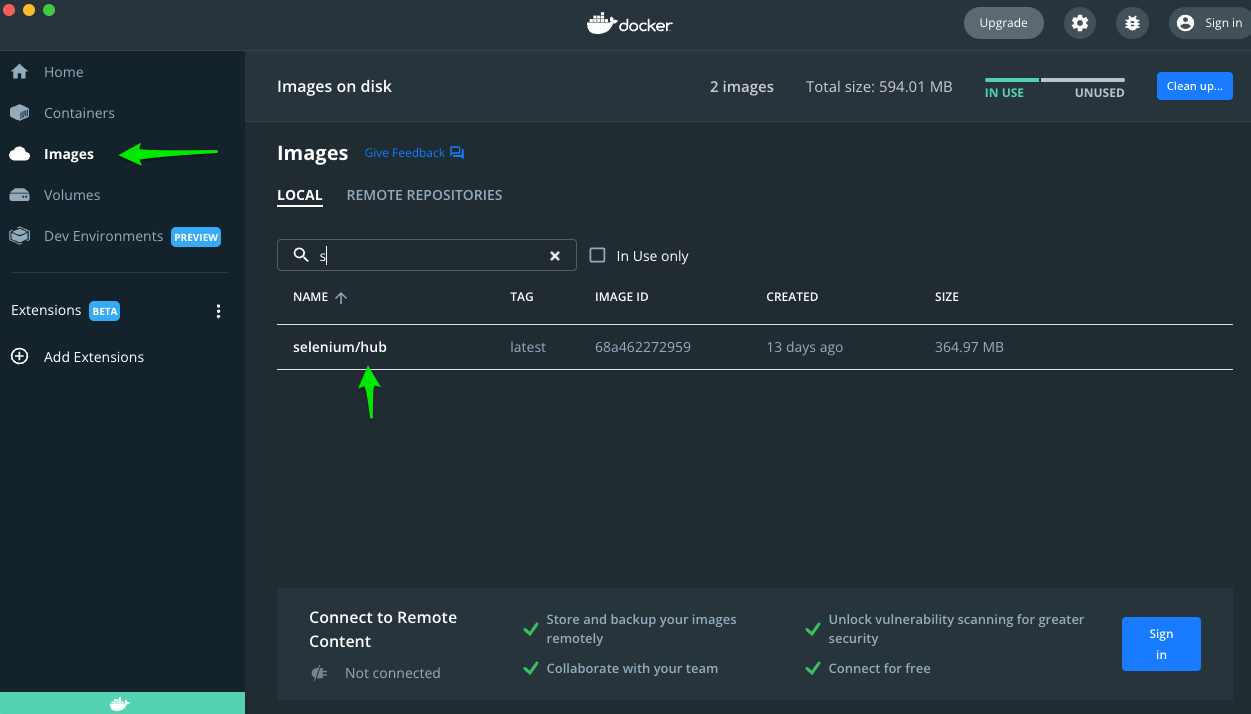Click the Extensions BETA badge

point(105,311)
